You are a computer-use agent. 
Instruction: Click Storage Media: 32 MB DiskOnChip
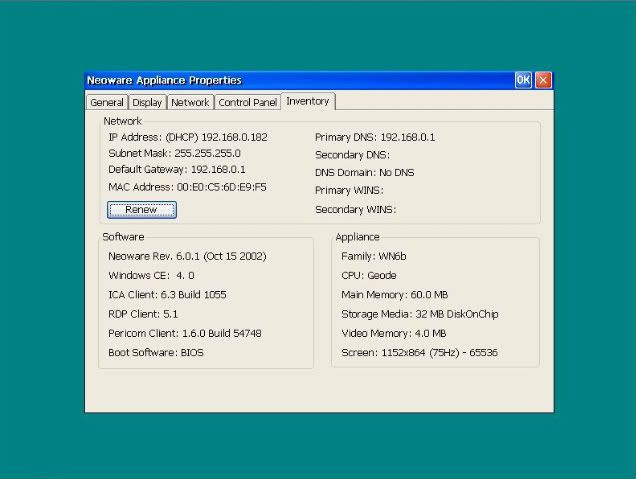click(x=420, y=314)
